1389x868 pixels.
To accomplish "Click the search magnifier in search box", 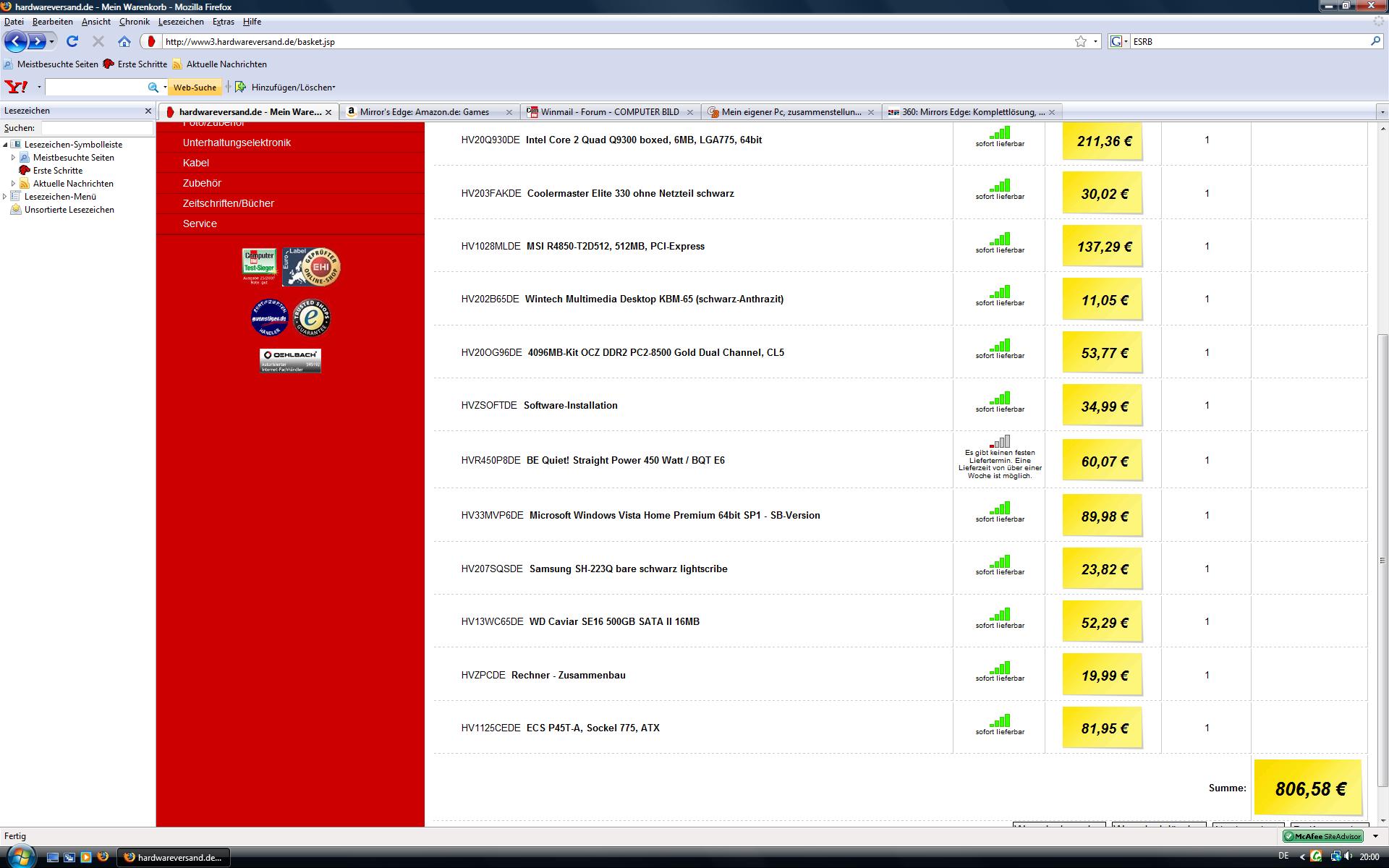I will [x=1375, y=42].
